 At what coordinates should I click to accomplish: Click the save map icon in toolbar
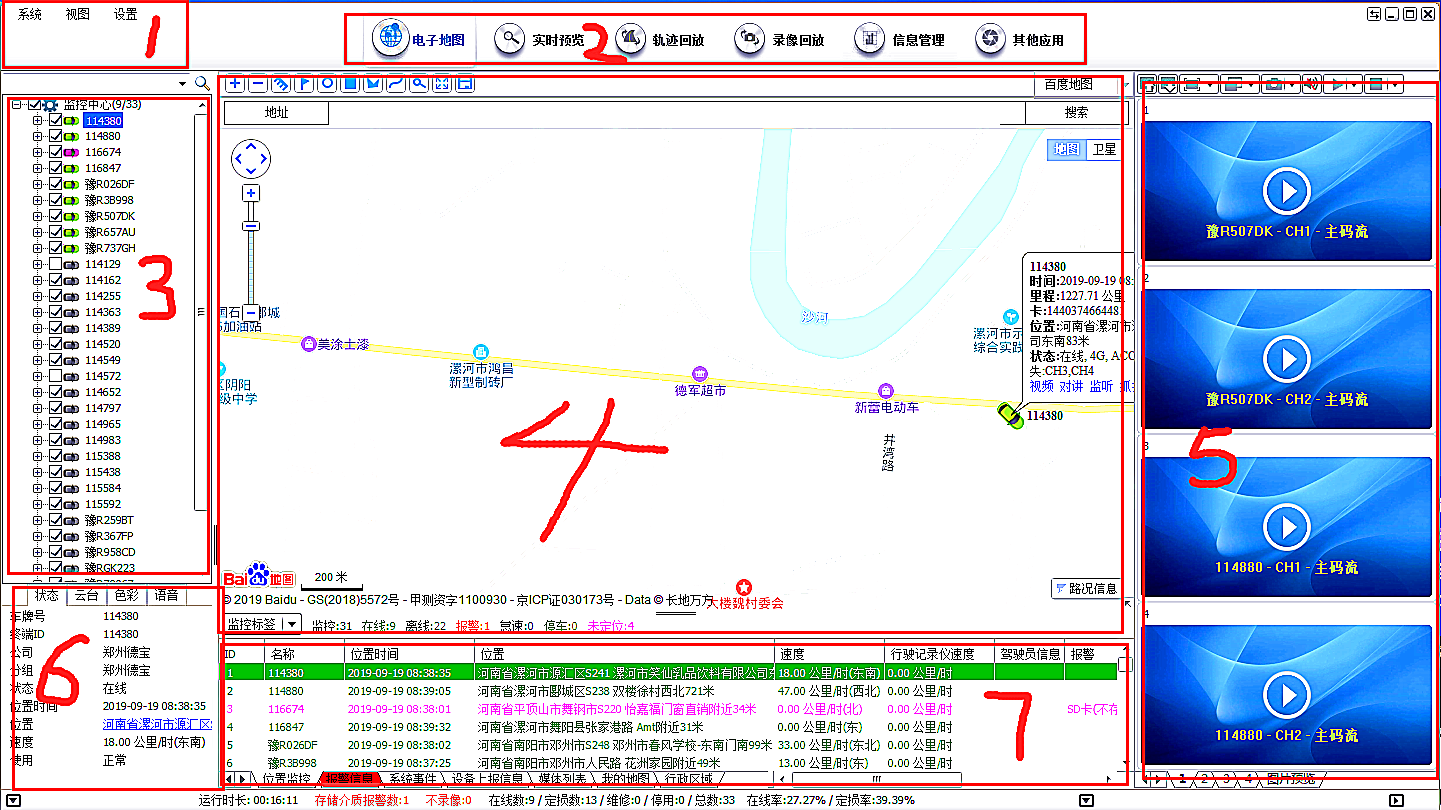pyautogui.click(x=465, y=84)
